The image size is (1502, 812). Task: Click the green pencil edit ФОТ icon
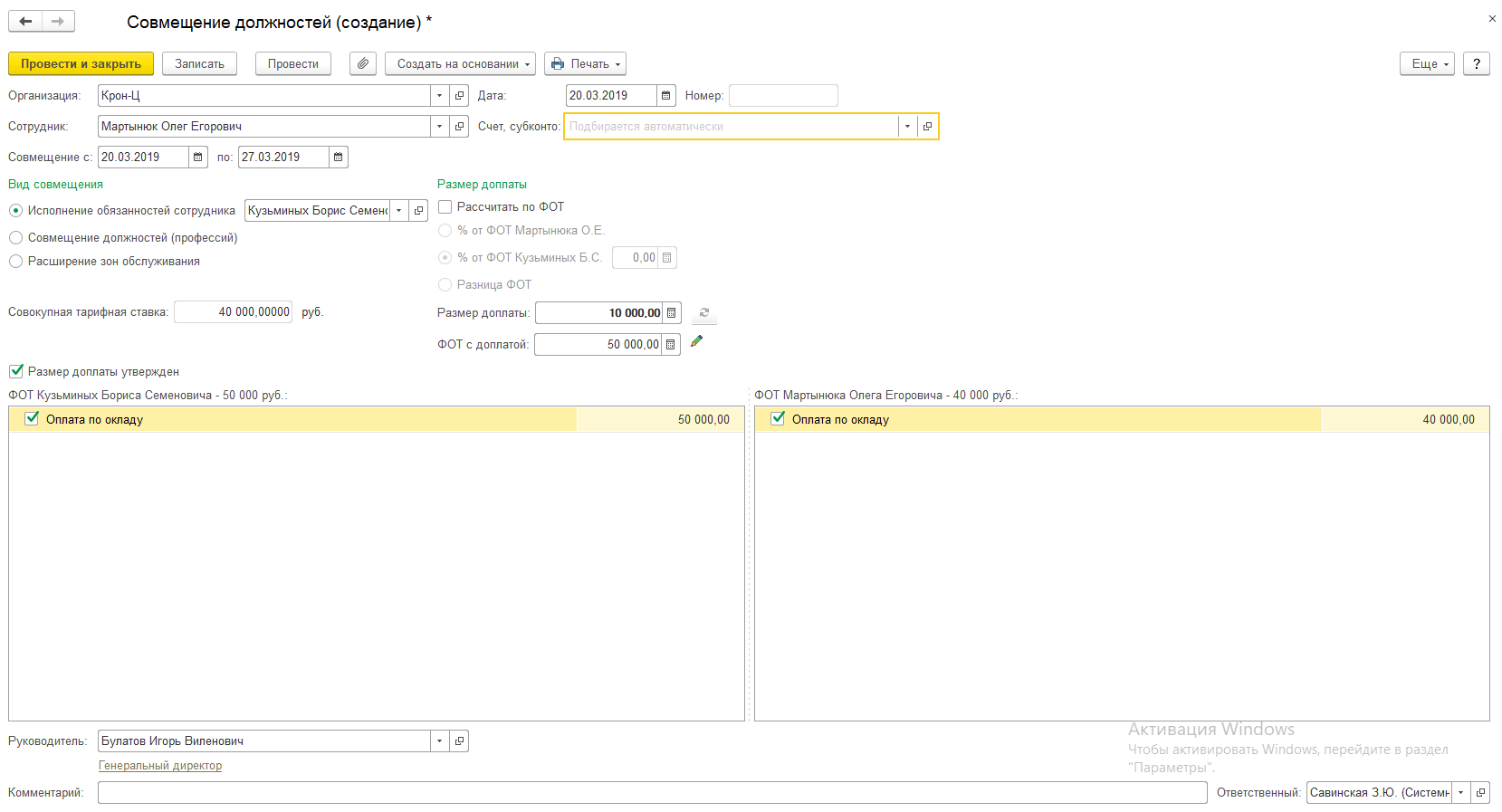click(x=696, y=342)
